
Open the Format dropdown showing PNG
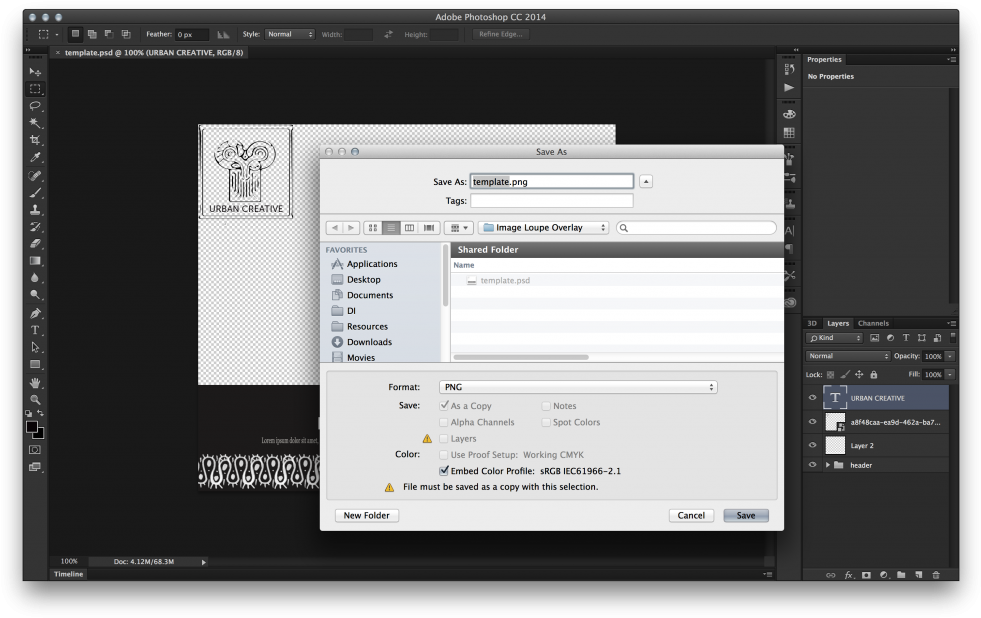[x=577, y=386]
